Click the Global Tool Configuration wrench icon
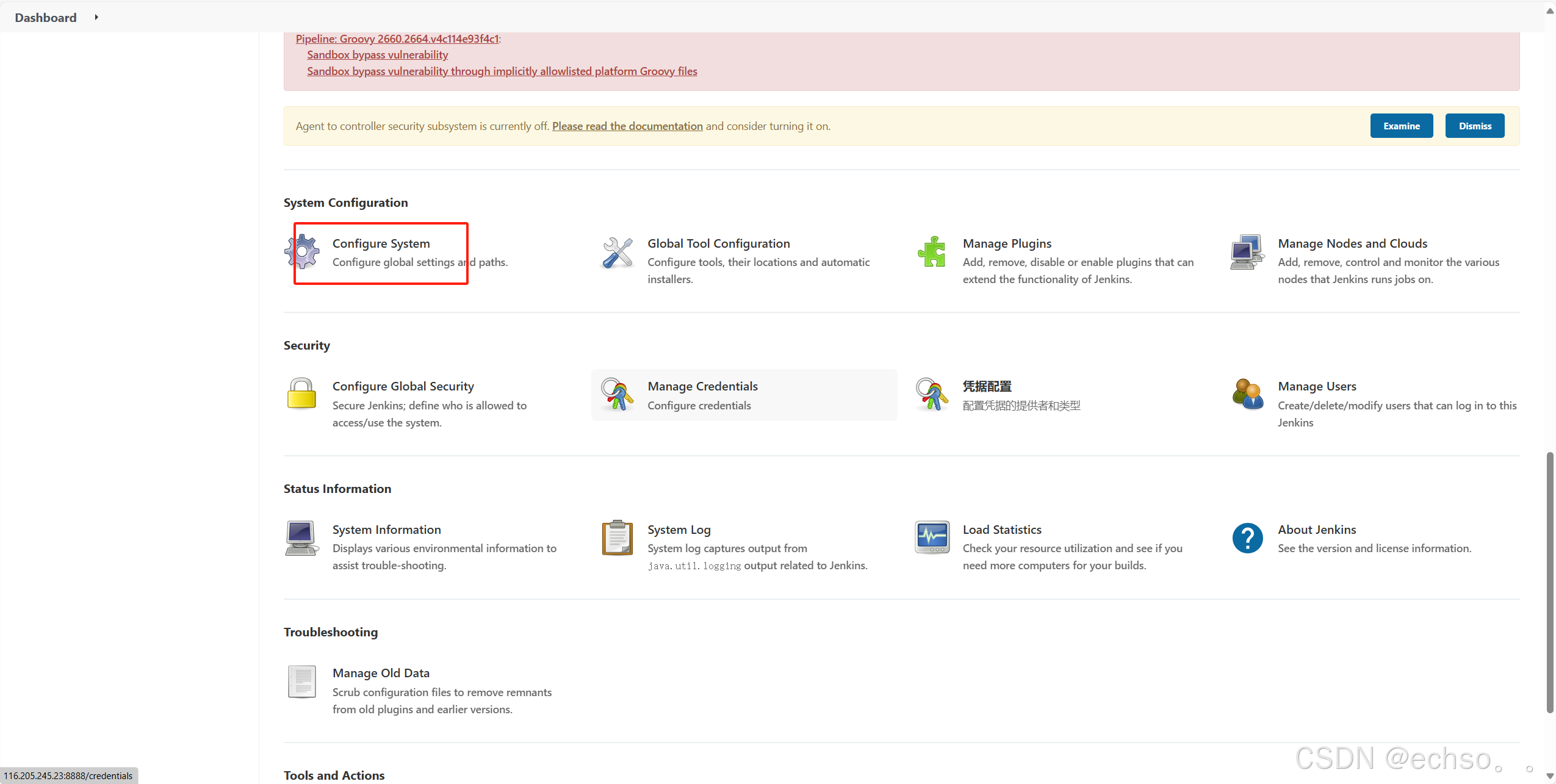 point(617,252)
